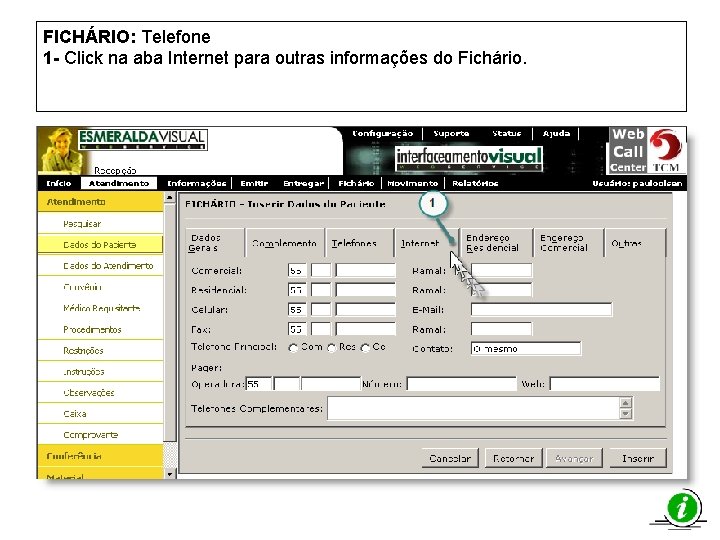Click the Retornar button

coord(513,458)
